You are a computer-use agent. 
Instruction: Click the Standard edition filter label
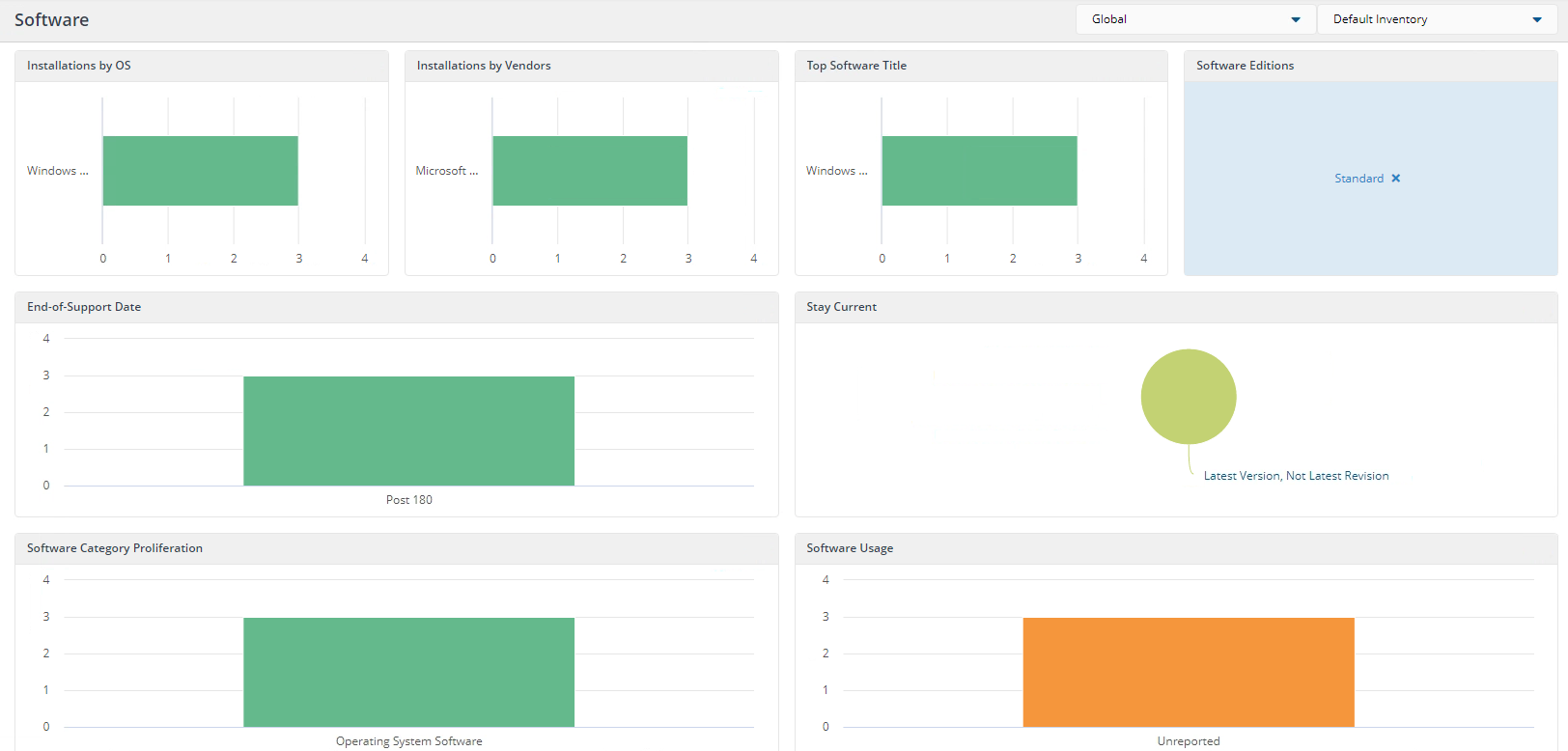(x=1358, y=179)
